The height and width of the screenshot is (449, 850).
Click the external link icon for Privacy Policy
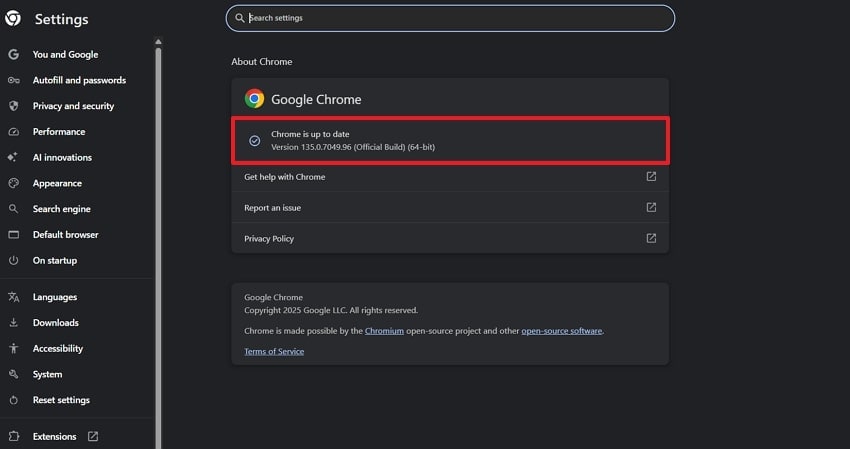pos(651,239)
